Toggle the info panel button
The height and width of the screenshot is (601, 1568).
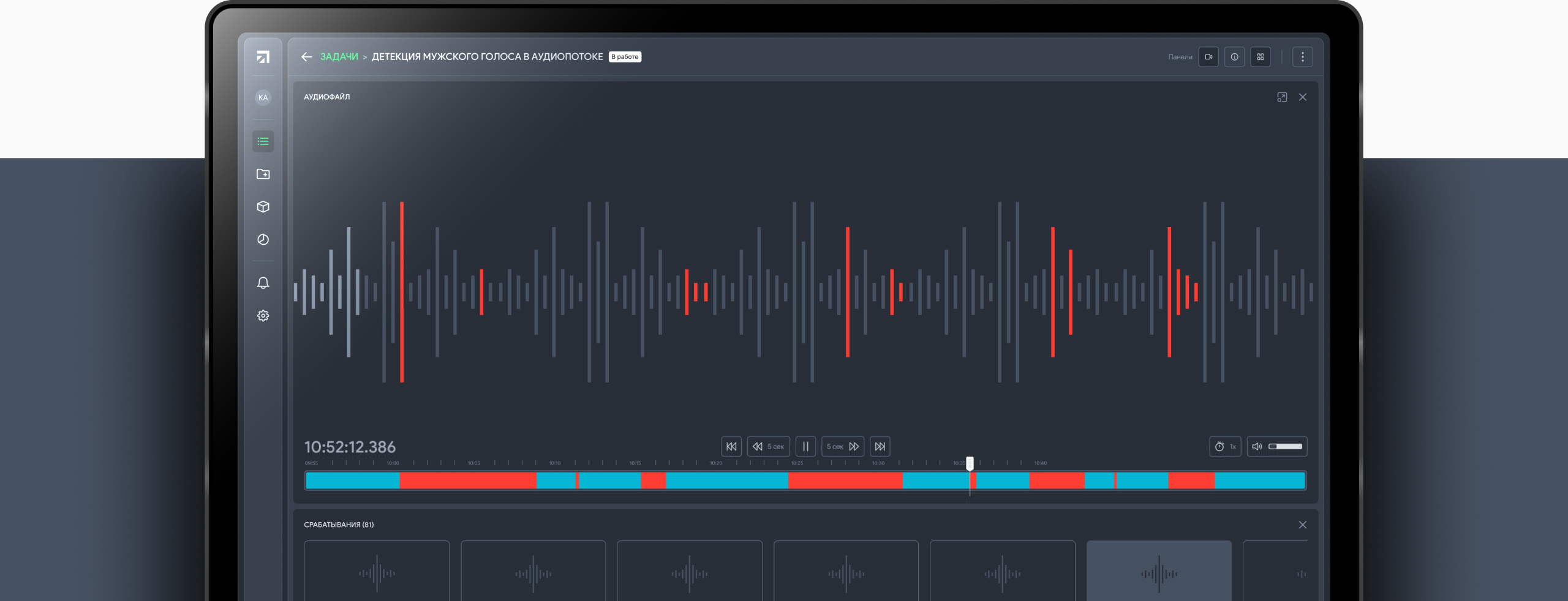coord(1234,57)
